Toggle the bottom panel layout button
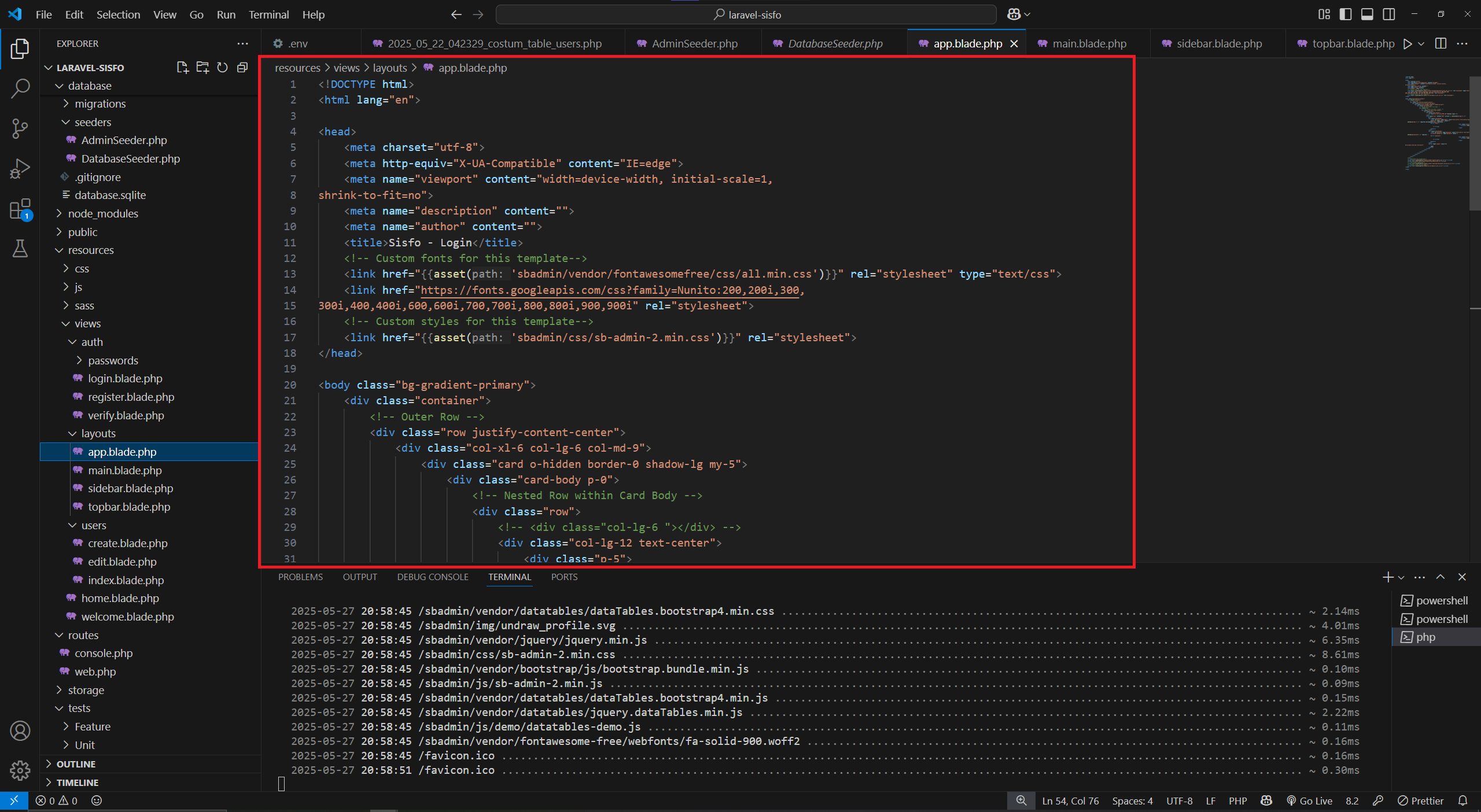 pos(1367,14)
